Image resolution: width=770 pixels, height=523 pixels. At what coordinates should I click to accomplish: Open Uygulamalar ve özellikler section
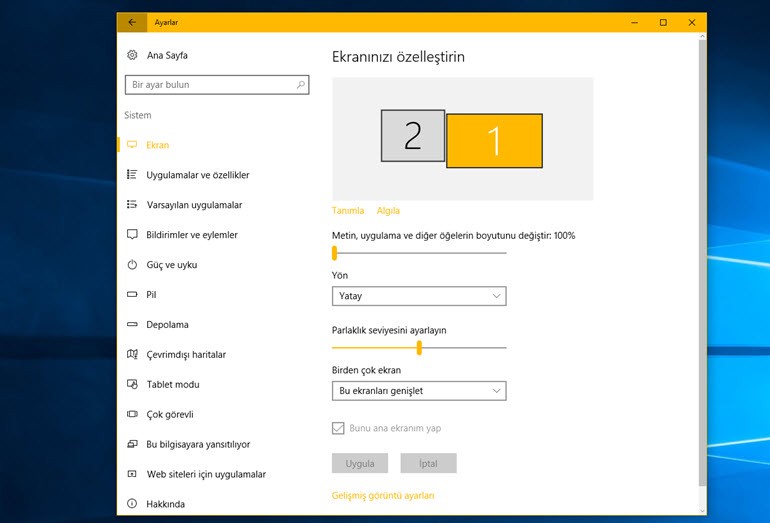pyautogui.click(x=197, y=175)
